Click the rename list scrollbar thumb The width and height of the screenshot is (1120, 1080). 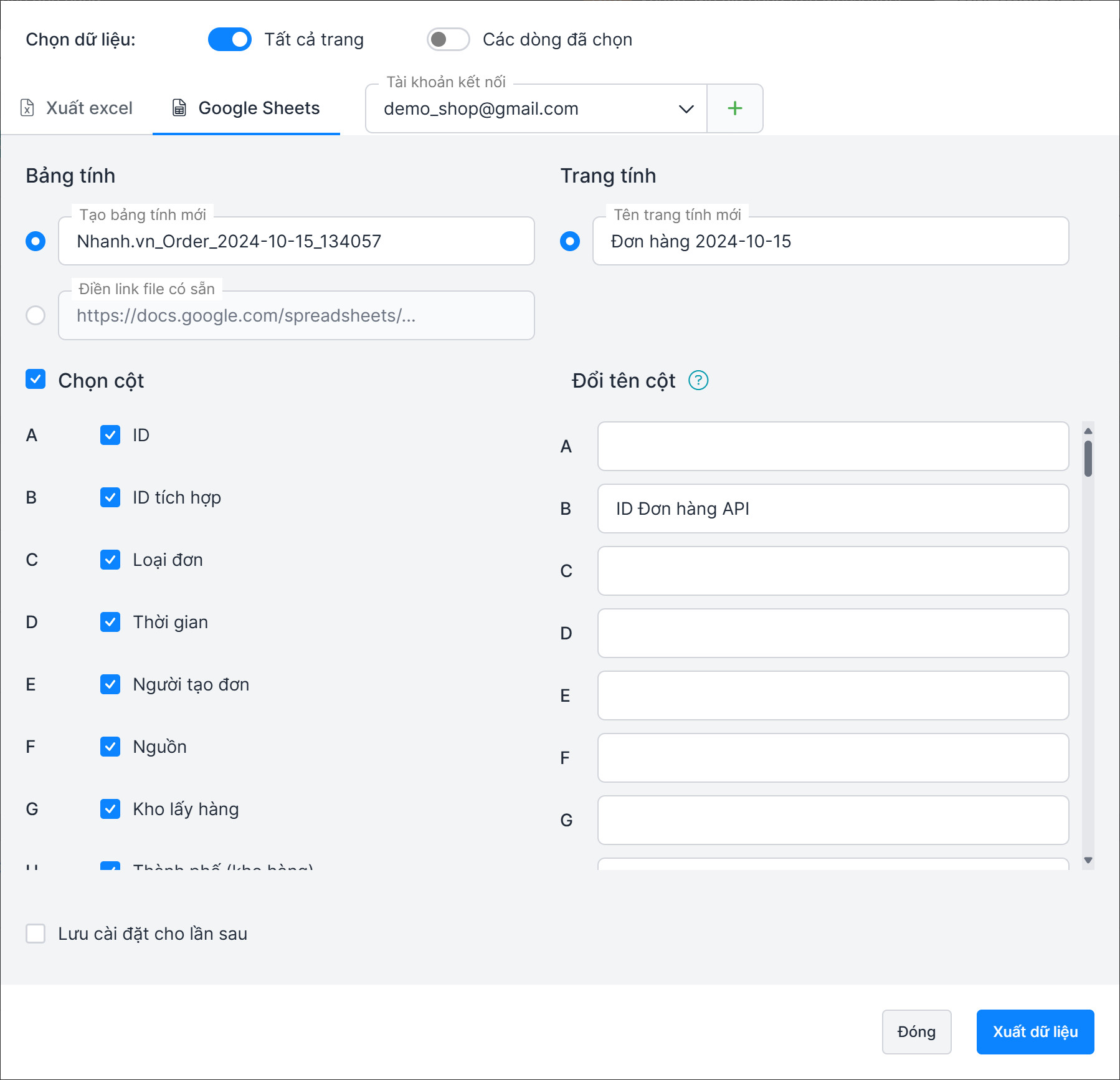1088,459
